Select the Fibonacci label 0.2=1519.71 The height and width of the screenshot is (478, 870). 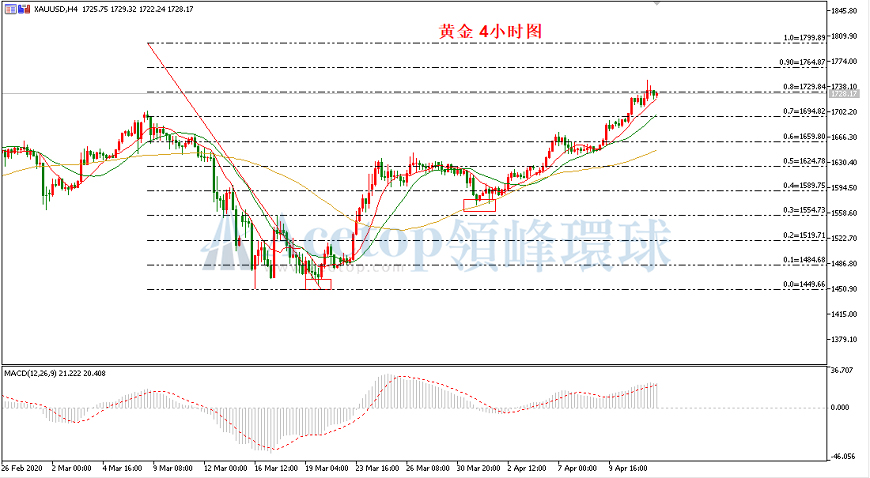pos(805,235)
